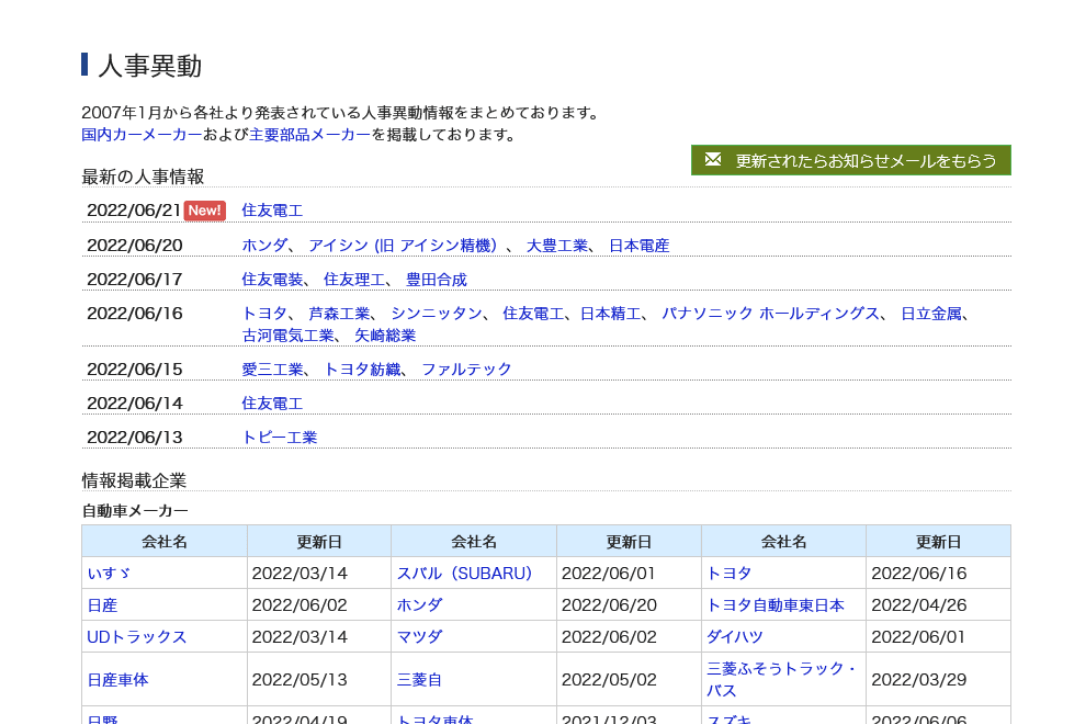The image size is (1086, 724).
Task: Click the ダイハツ link
Action: (x=734, y=637)
